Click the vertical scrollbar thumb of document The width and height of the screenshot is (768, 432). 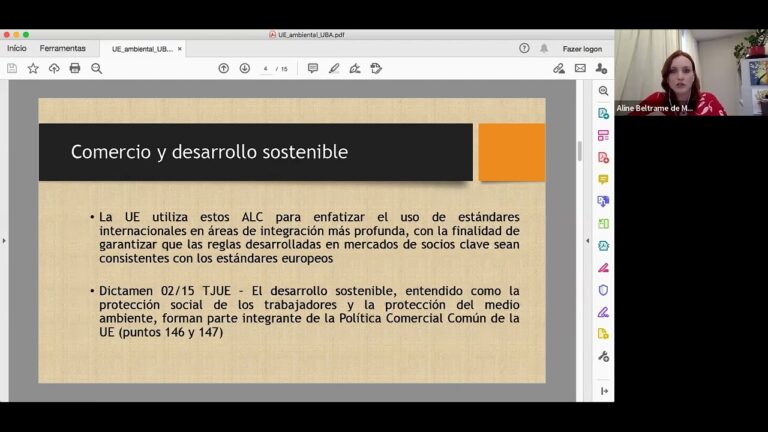pos(580,151)
